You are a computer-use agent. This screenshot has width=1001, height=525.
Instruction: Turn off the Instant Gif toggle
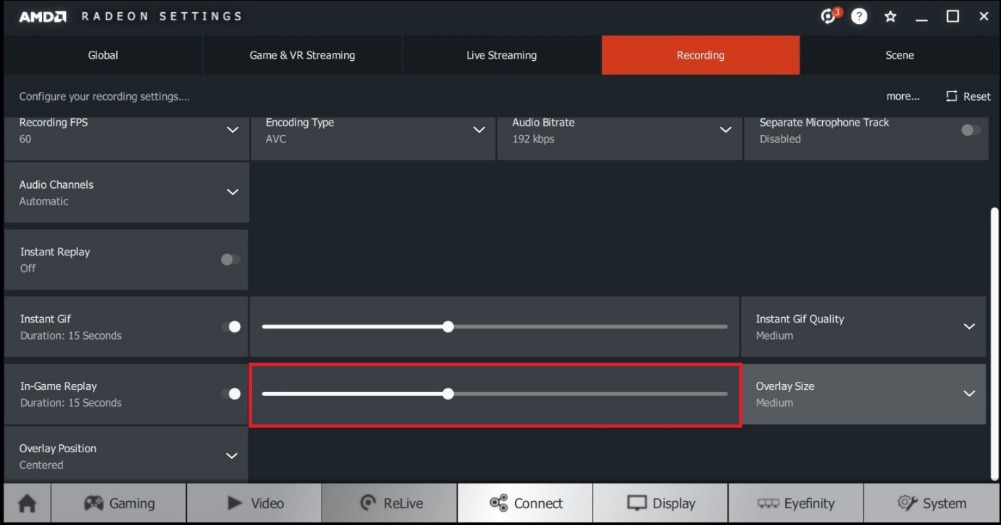(231, 327)
